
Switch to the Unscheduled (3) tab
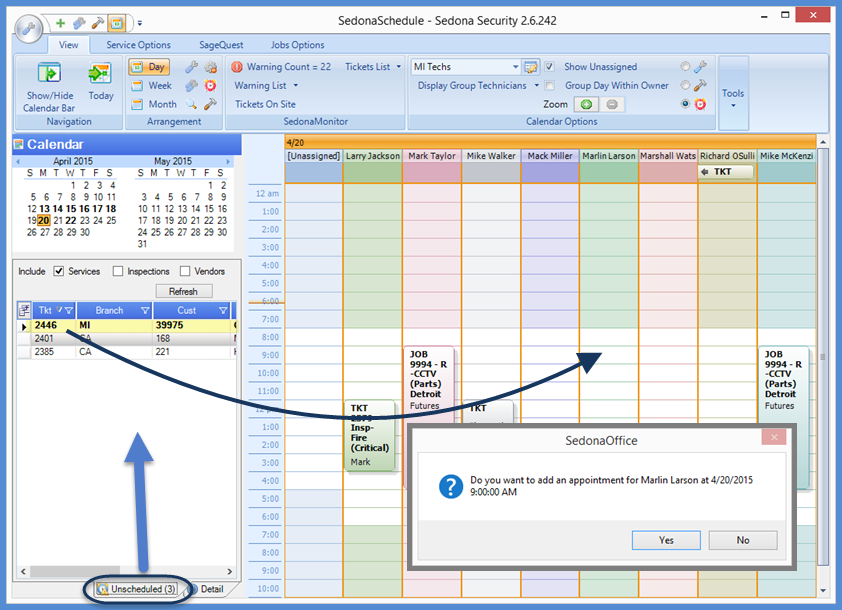point(137,589)
